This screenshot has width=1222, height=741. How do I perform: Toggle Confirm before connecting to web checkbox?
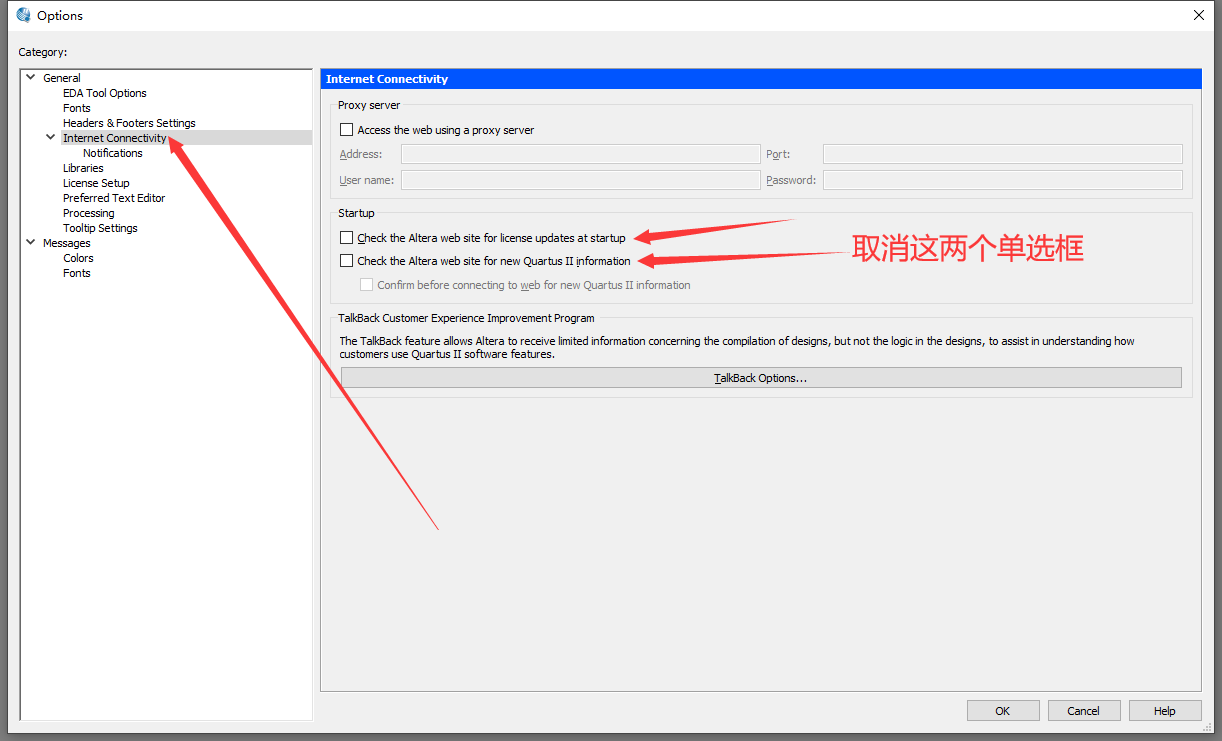tap(367, 285)
